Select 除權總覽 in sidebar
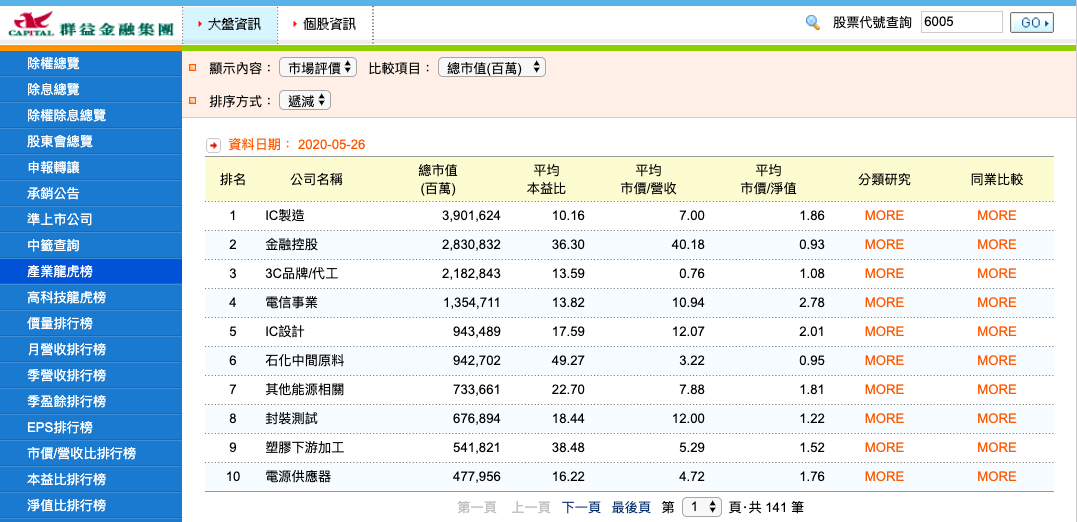Screen dimensions: 1077x522 point(91,64)
